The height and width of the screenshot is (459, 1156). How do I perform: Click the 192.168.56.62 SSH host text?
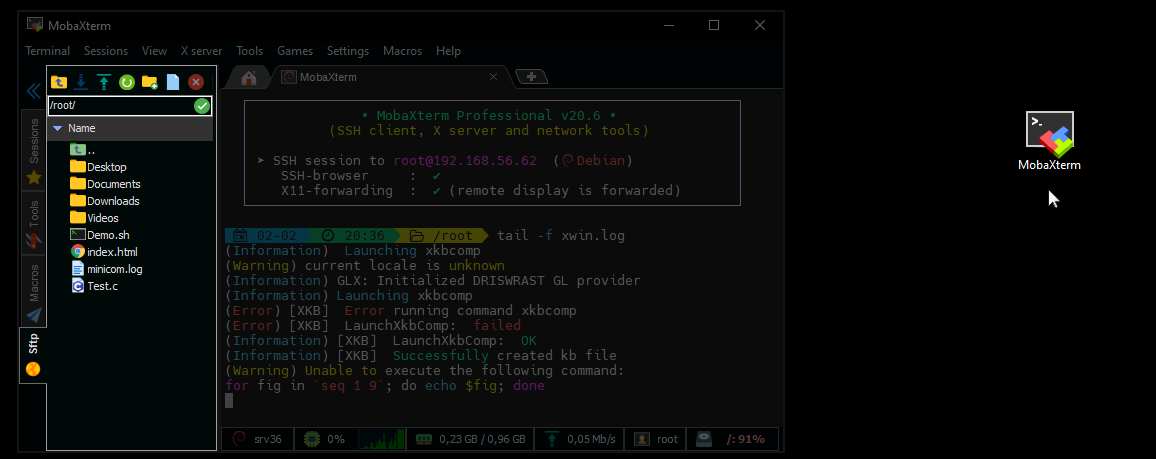click(490, 161)
